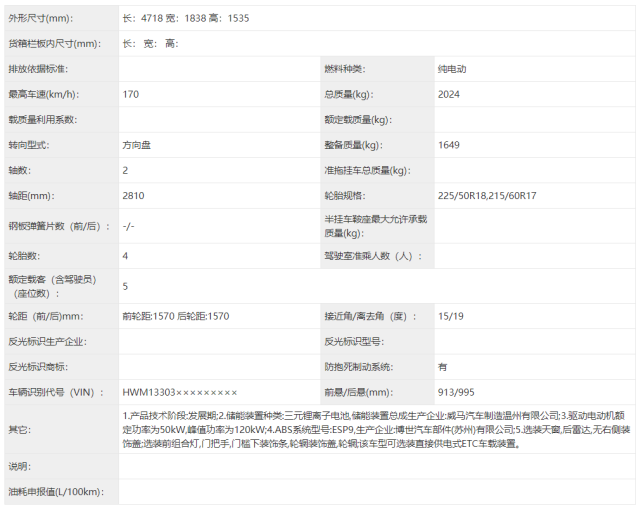The image size is (641, 511).
Task: Click the 排放依据标准 label
Action: click(38, 69)
